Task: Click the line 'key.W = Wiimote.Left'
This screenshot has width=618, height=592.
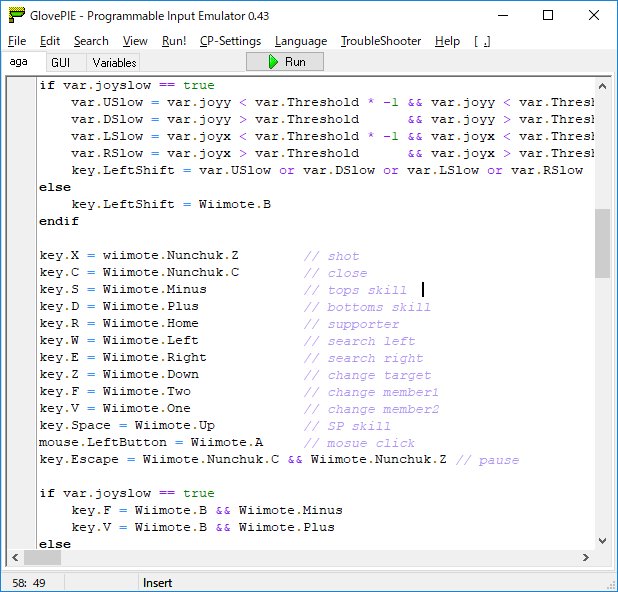Action: [x=119, y=340]
